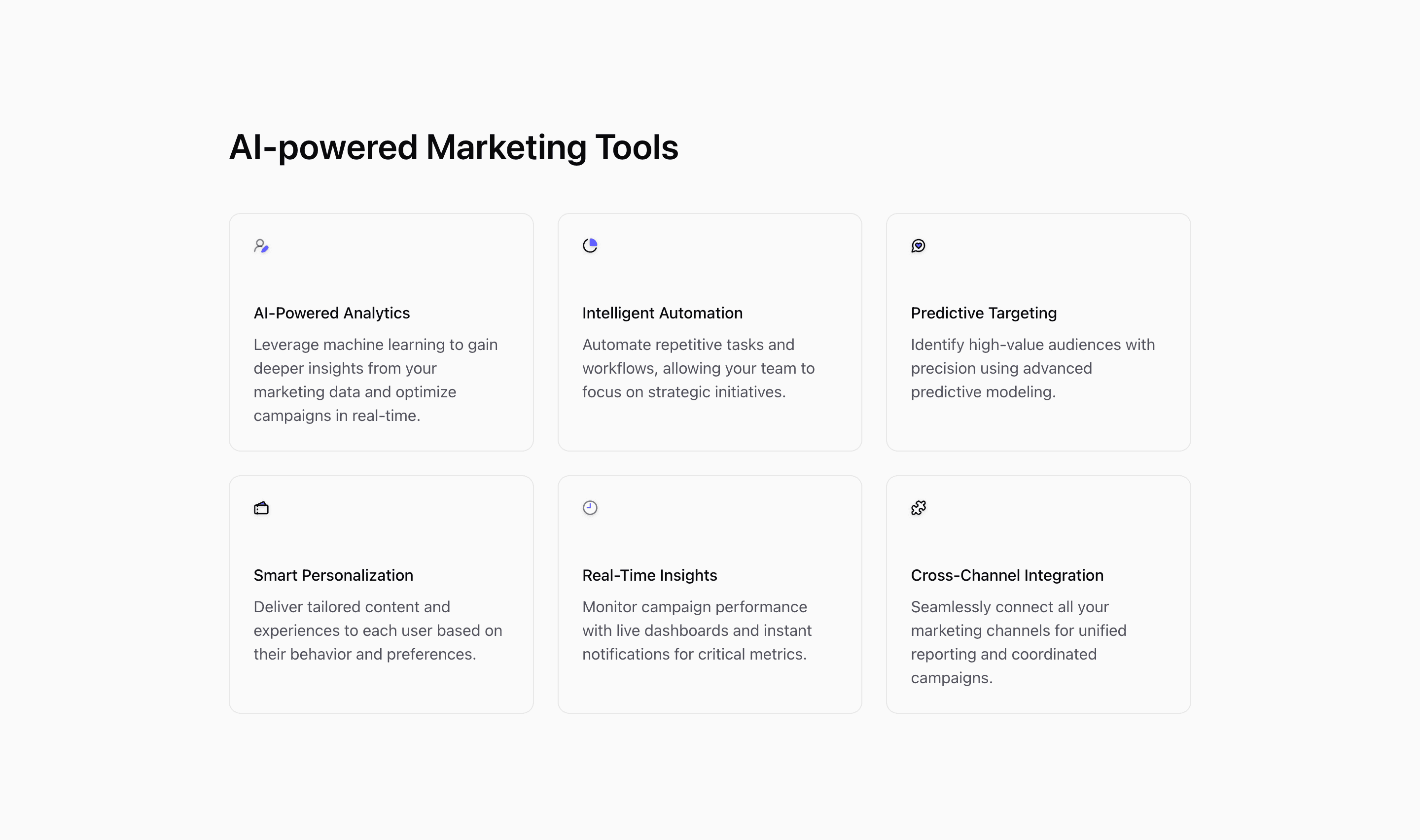The width and height of the screenshot is (1420, 840).
Task: Click the heart chat bubble icon
Action: (918, 245)
